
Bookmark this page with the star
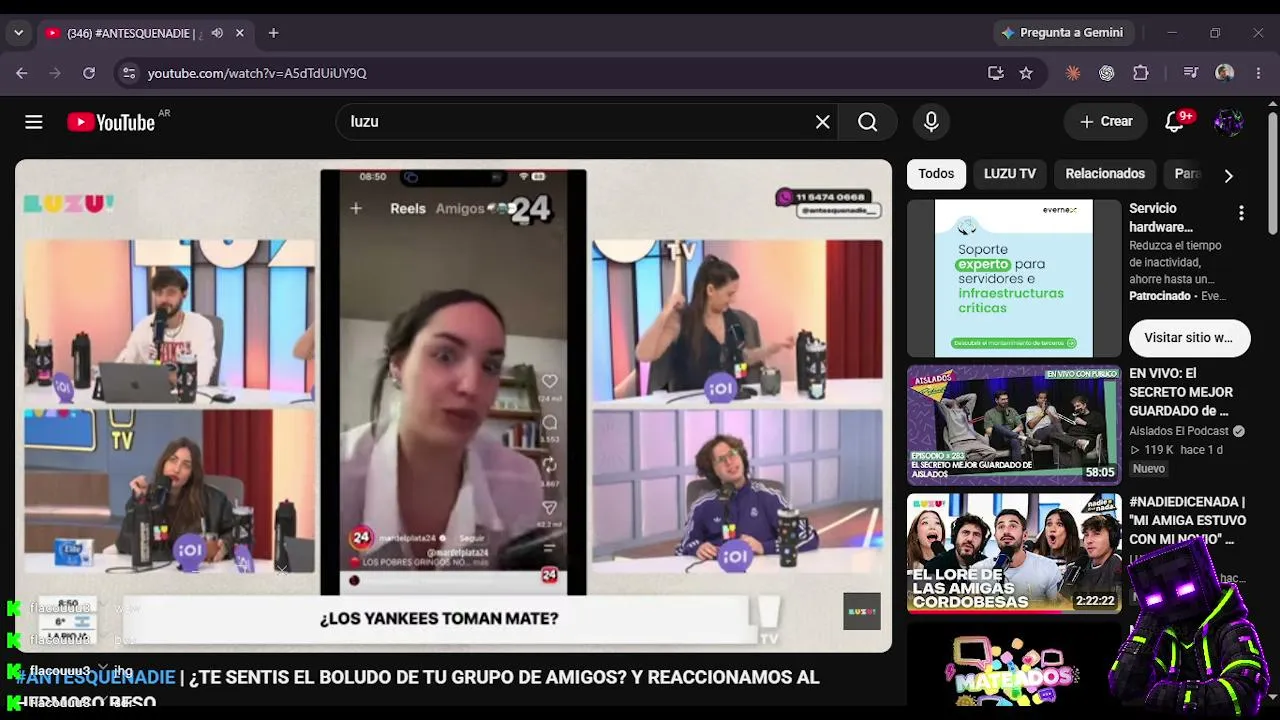(x=1026, y=73)
